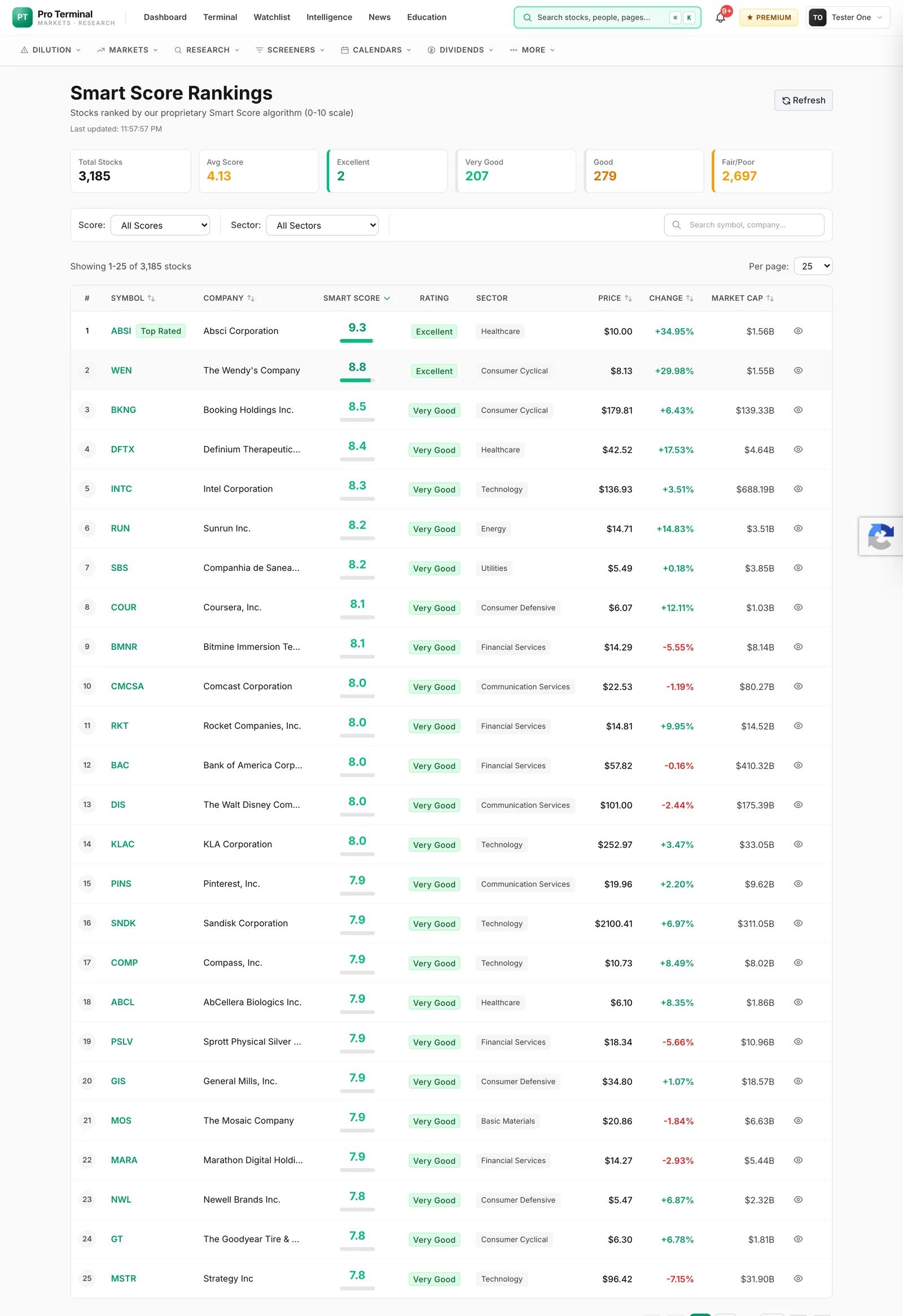Click the eye icon for BMNR row
The height and width of the screenshot is (1316, 903).
tap(797, 646)
